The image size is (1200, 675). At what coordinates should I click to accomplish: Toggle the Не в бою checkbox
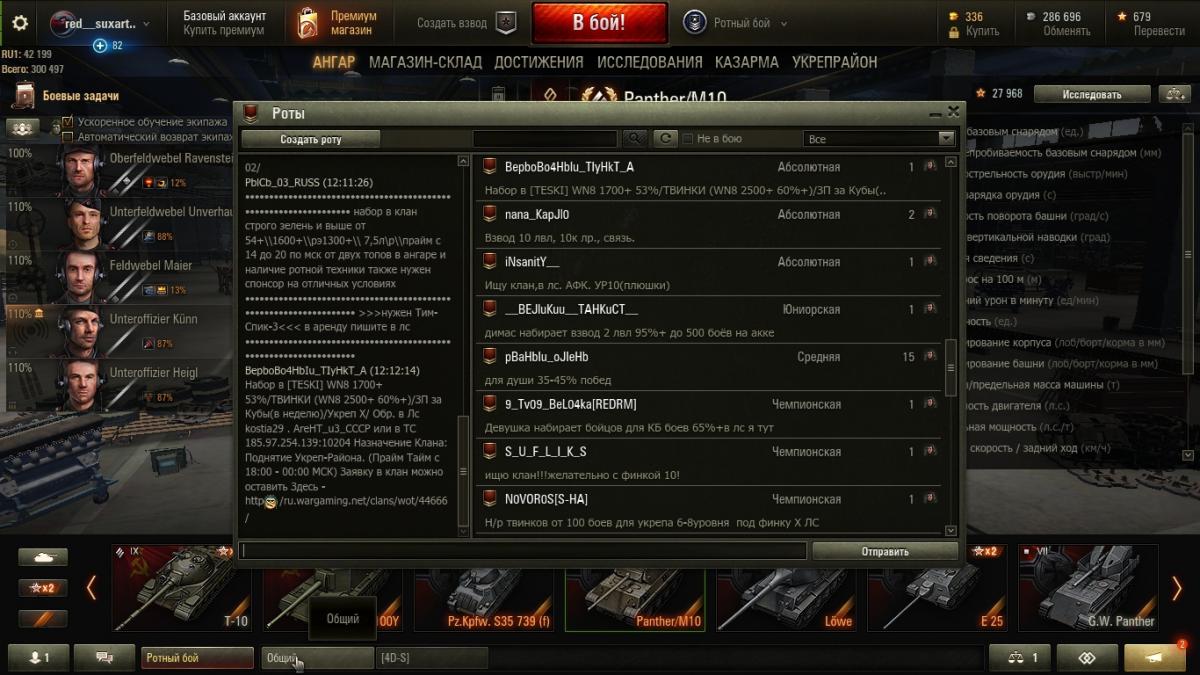(x=688, y=139)
